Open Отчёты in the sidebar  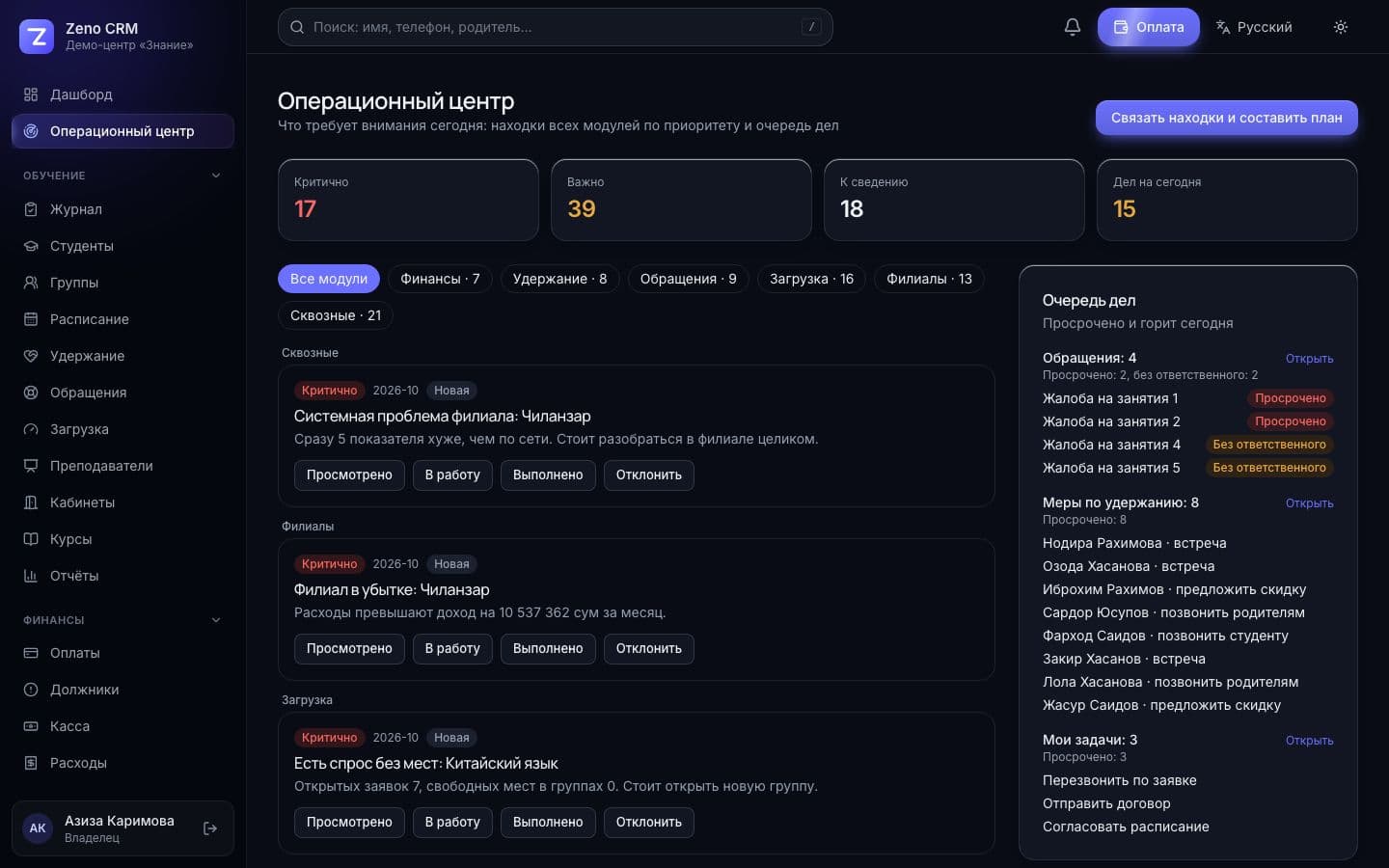point(123,576)
